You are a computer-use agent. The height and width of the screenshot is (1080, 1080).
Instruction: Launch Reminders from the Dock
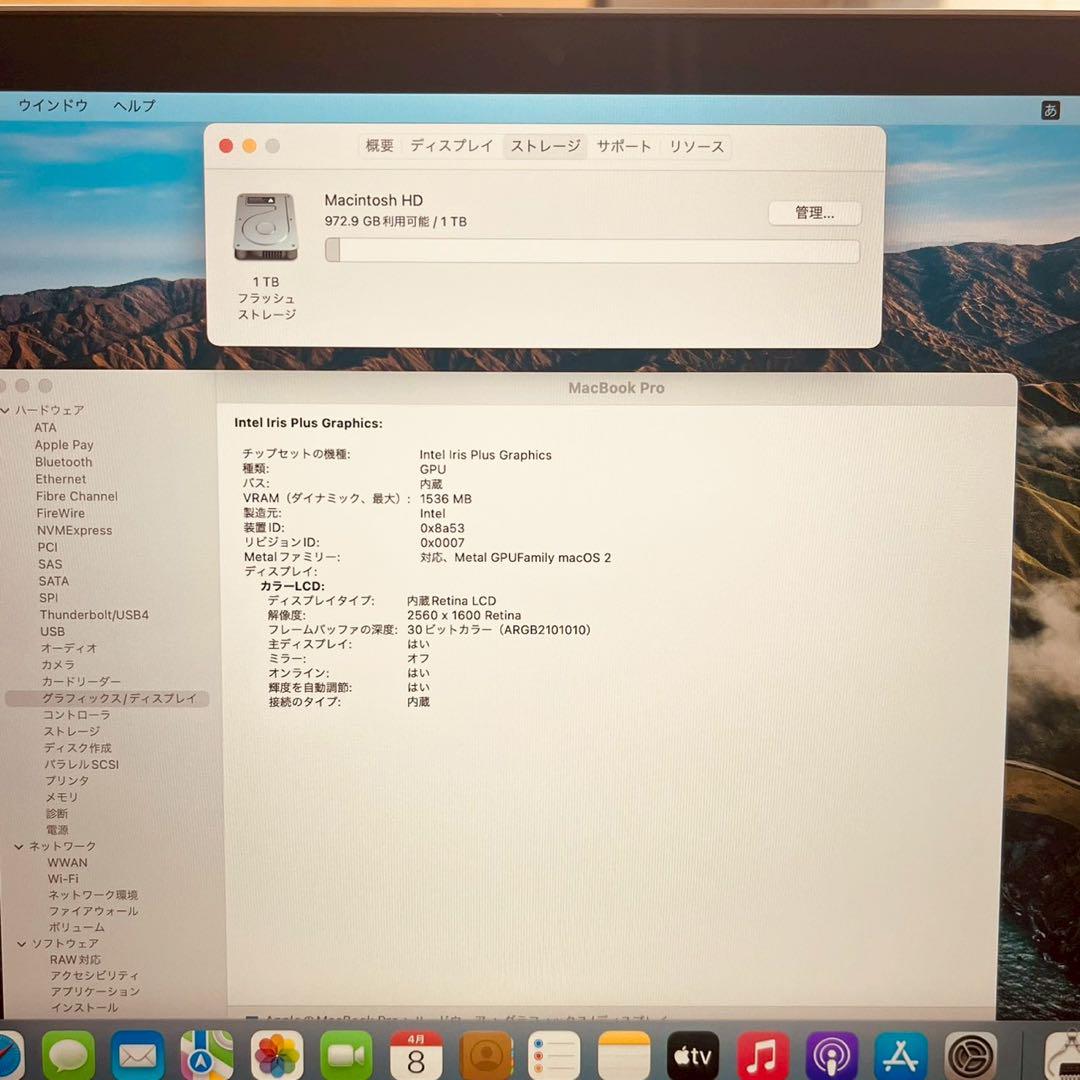[554, 1055]
